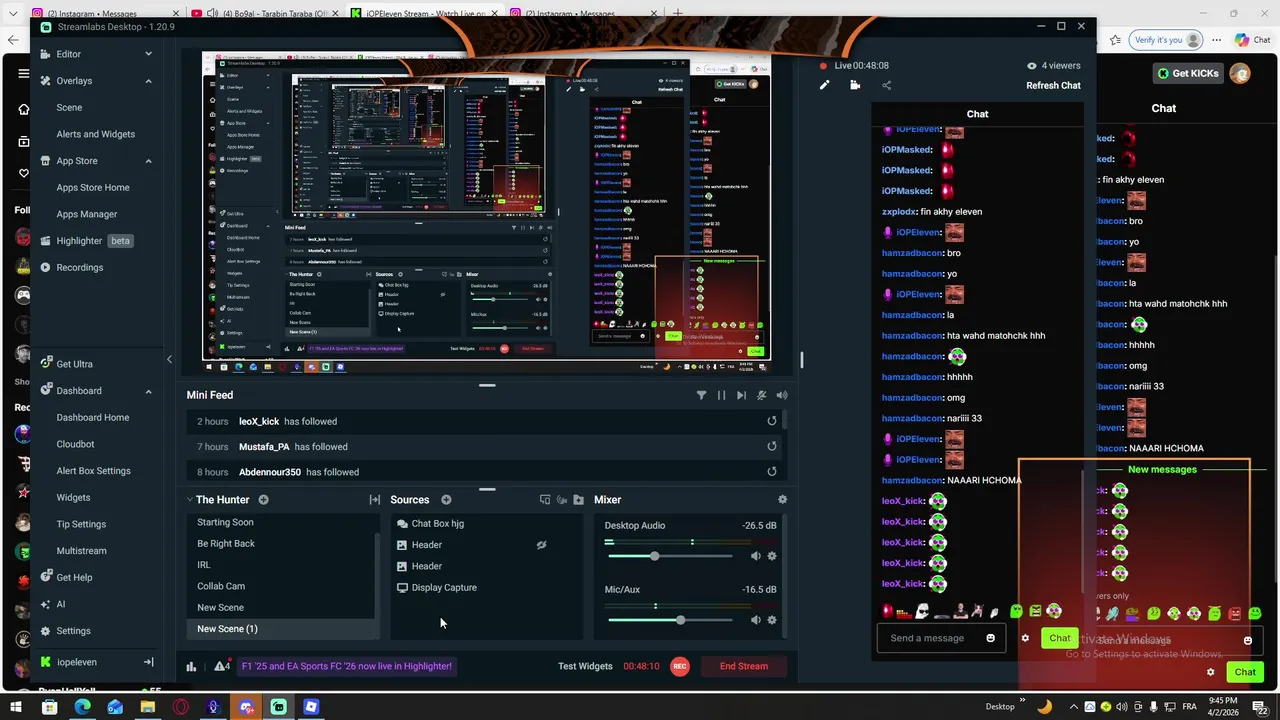Pause the Mini Feed alert queue
This screenshot has width=1280, height=720.
pyautogui.click(x=721, y=395)
